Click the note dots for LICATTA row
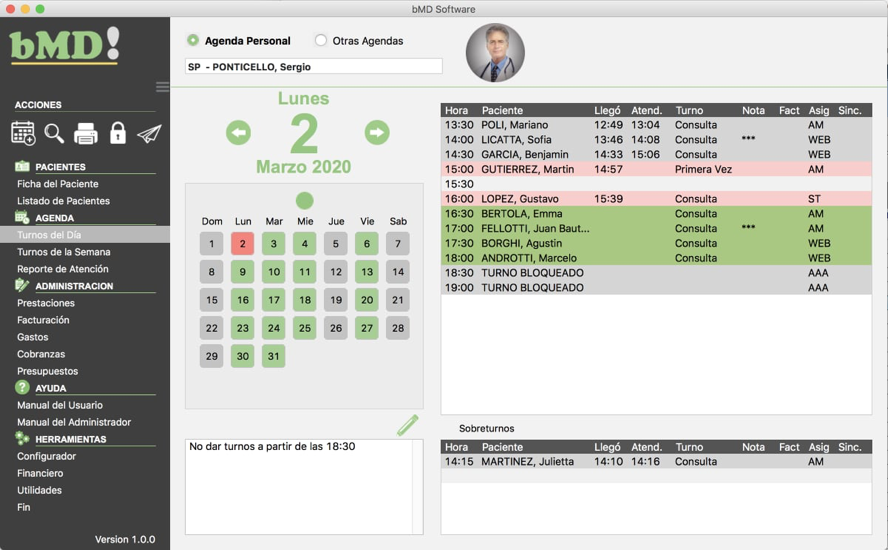 (748, 138)
